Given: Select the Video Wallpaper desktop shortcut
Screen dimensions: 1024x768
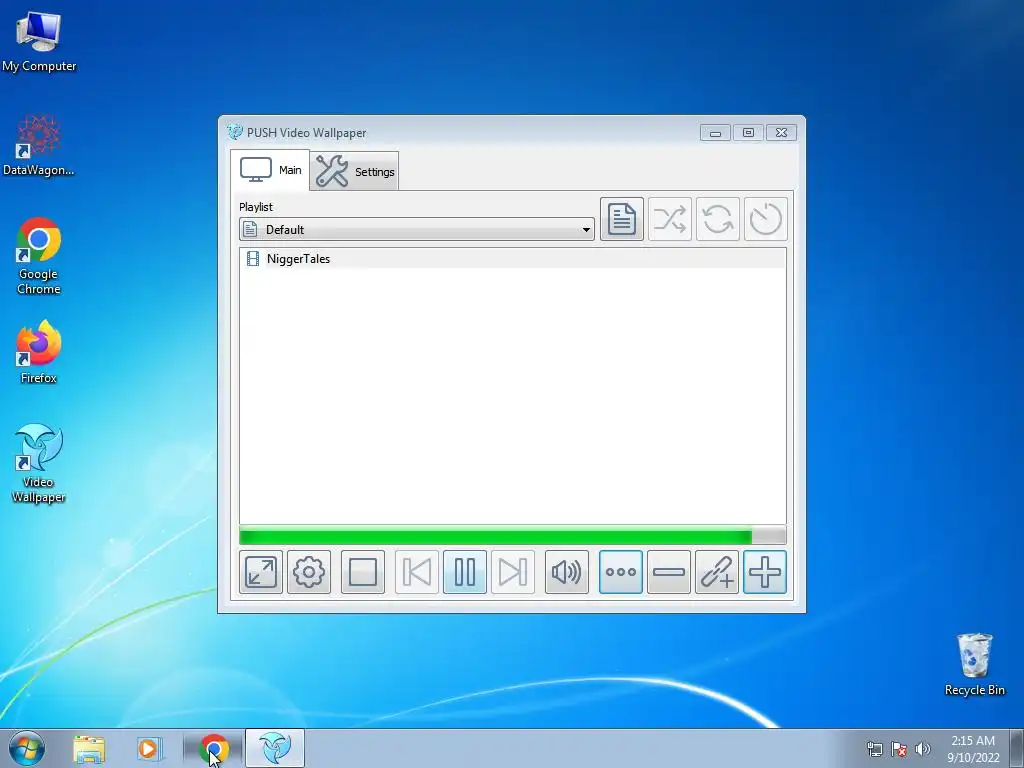Looking at the screenshot, I should [39, 463].
